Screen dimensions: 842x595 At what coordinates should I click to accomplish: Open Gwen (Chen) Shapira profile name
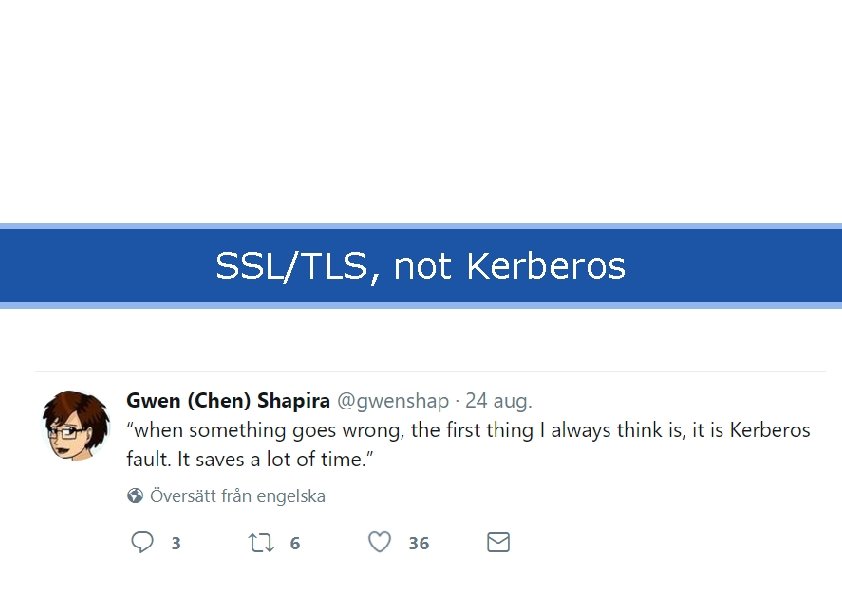point(228,401)
